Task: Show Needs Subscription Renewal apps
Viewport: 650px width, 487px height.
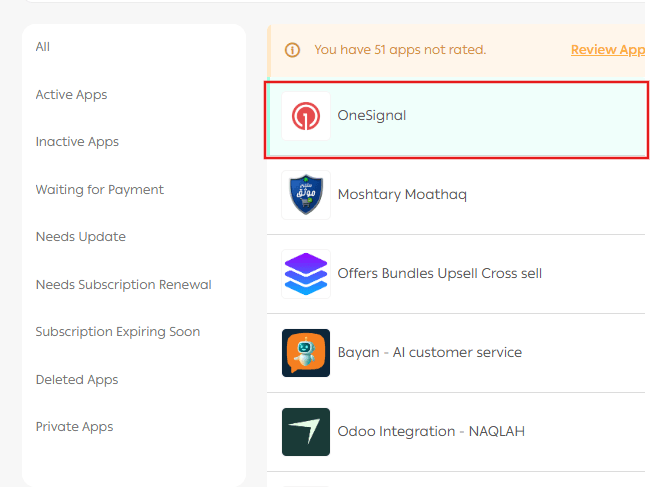Action: 123,285
